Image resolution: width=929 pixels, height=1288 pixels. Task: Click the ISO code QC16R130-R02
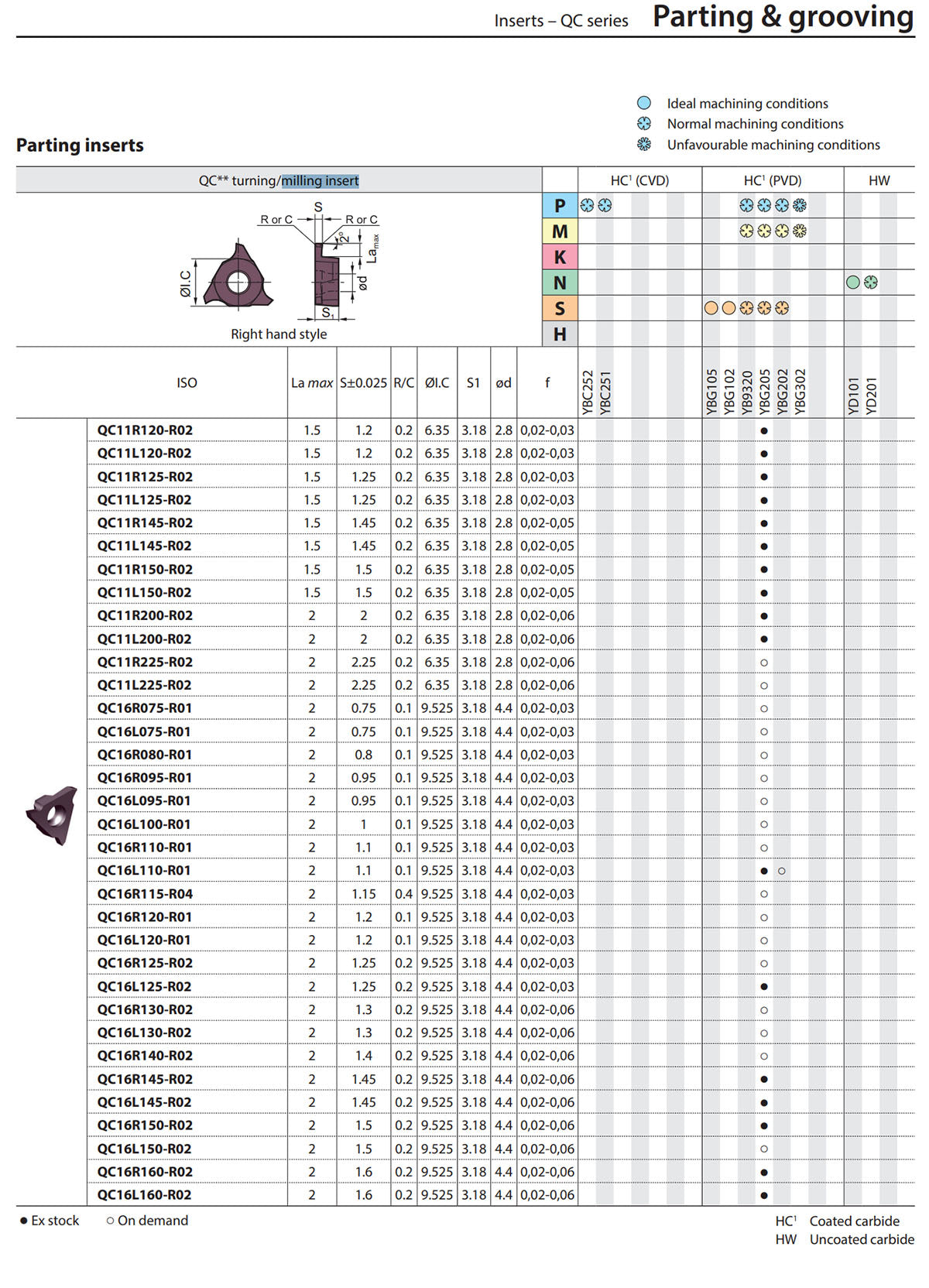145,1009
